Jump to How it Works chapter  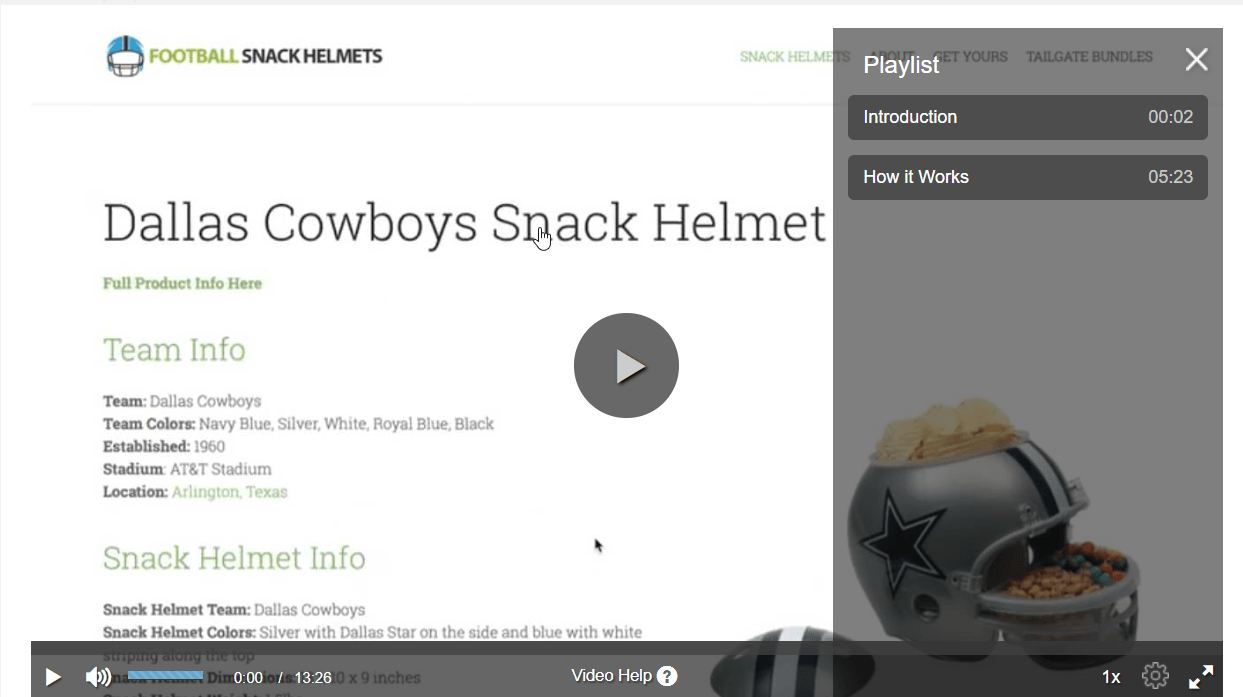tap(1028, 177)
